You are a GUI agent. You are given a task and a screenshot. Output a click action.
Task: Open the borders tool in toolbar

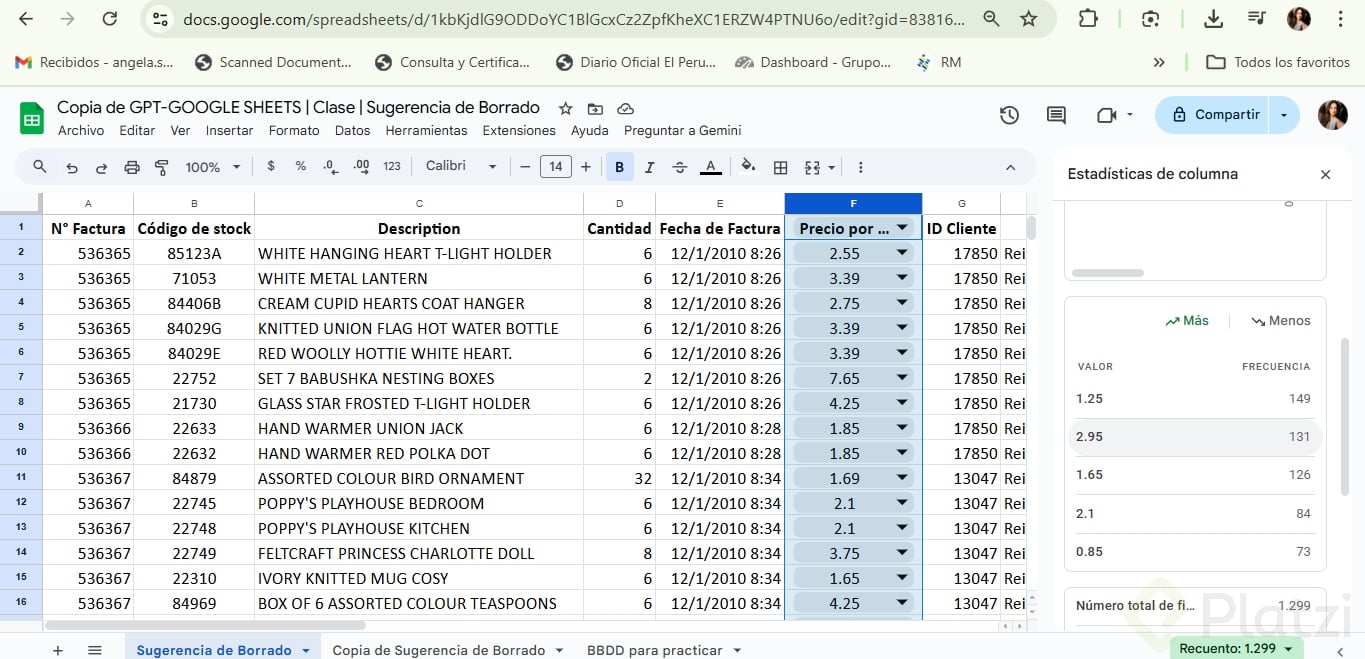coord(781,167)
